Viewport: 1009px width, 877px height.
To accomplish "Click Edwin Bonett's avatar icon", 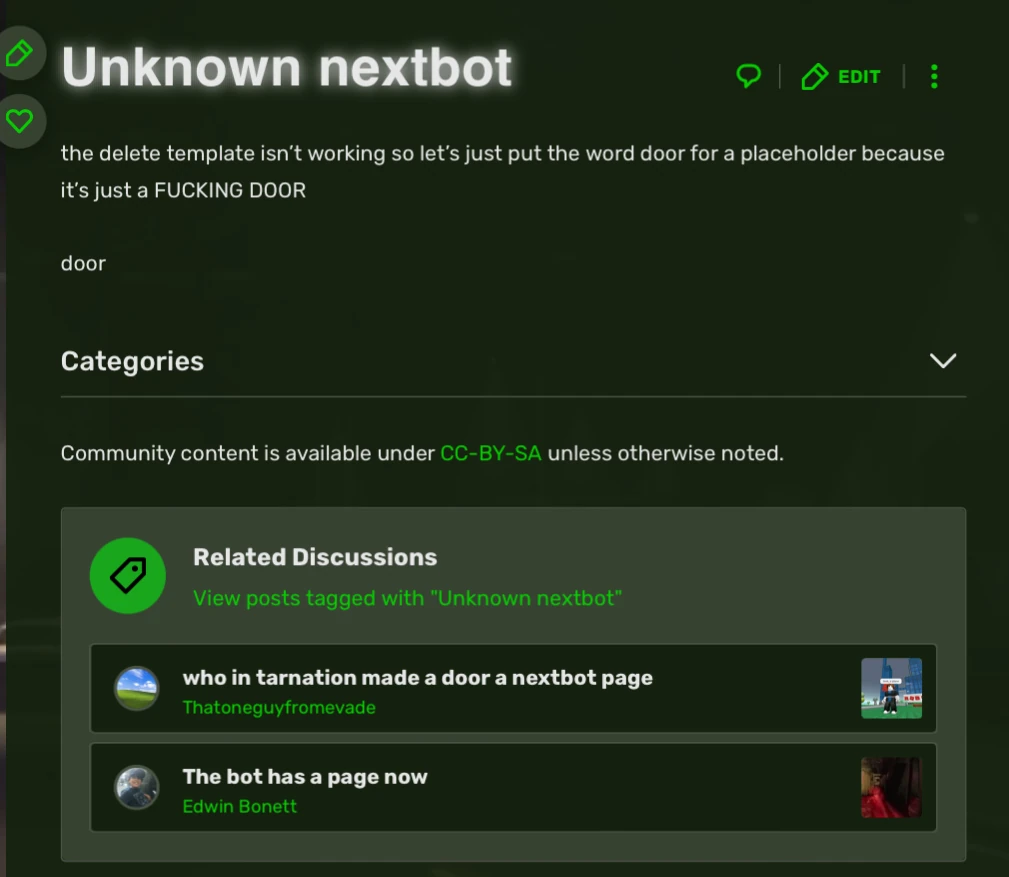I will point(136,787).
